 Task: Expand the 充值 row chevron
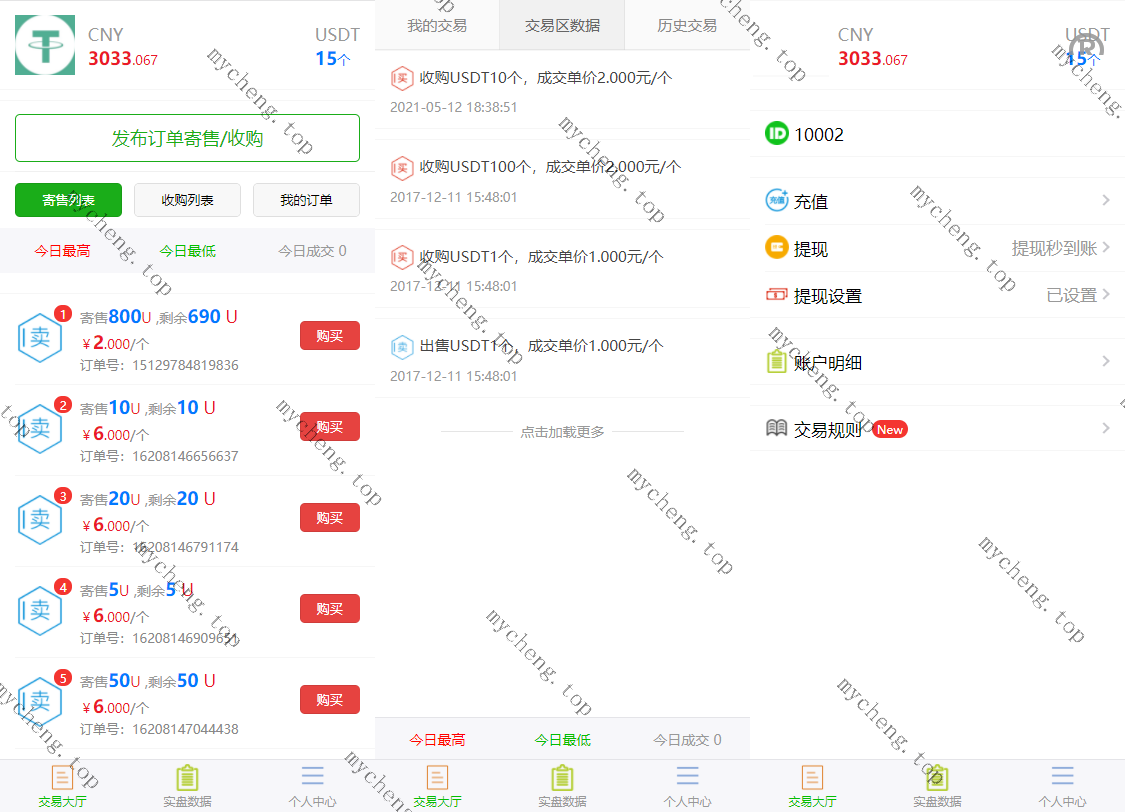[x=1106, y=201]
